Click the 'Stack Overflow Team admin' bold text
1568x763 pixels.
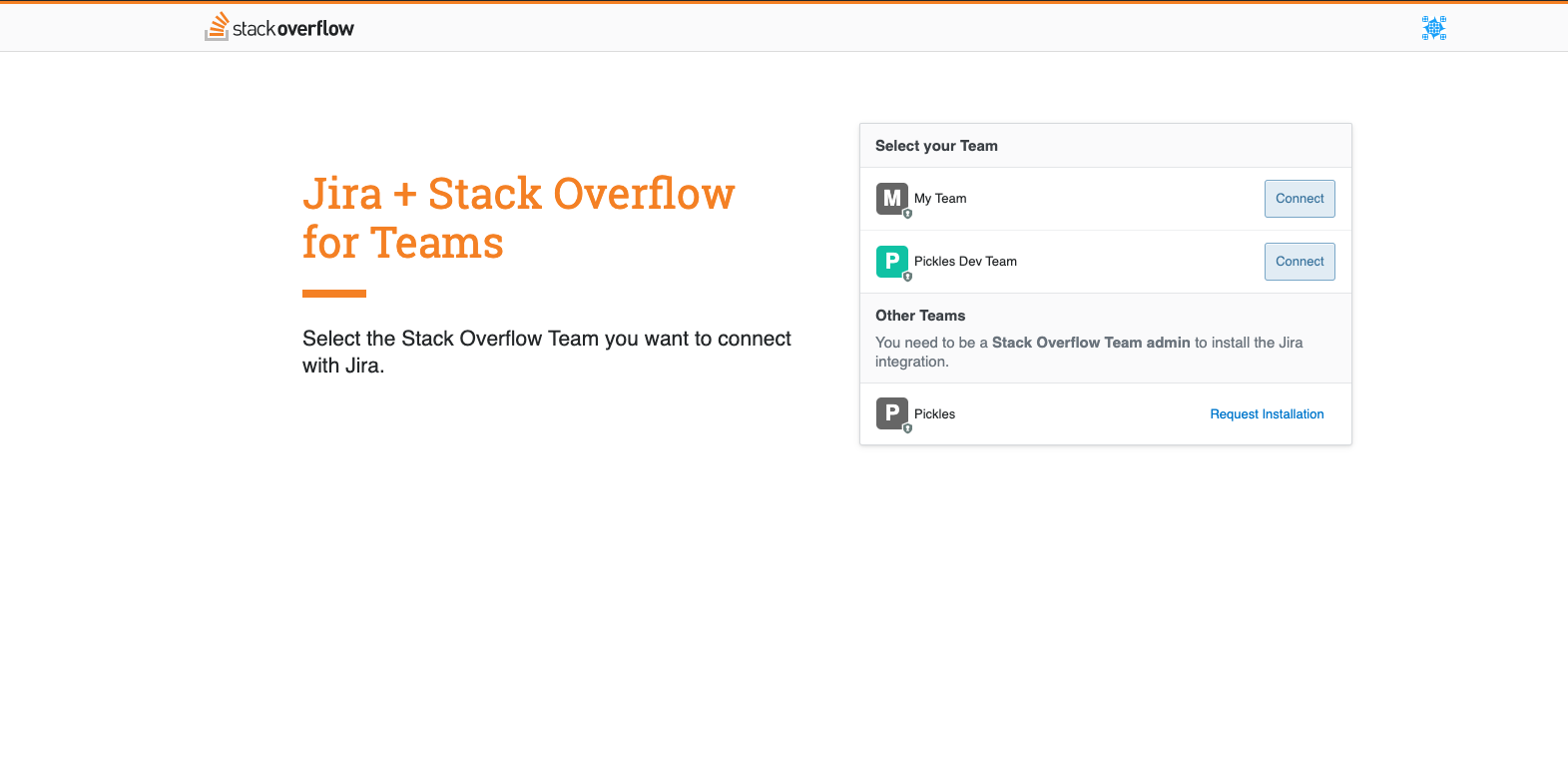click(1091, 343)
